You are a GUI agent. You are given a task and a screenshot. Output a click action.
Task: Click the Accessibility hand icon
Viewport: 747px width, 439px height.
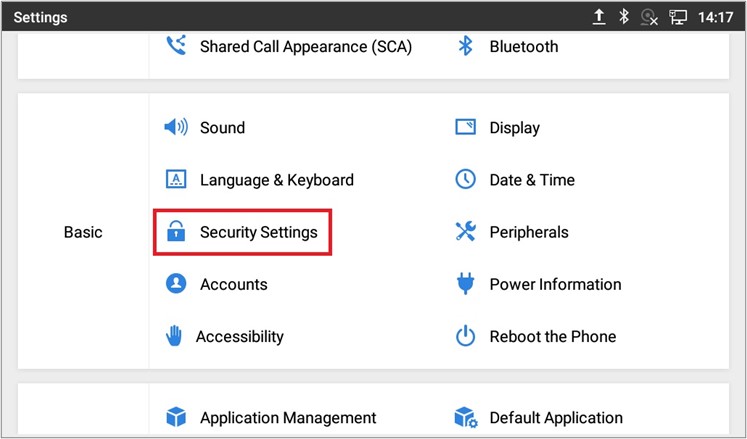174,337
